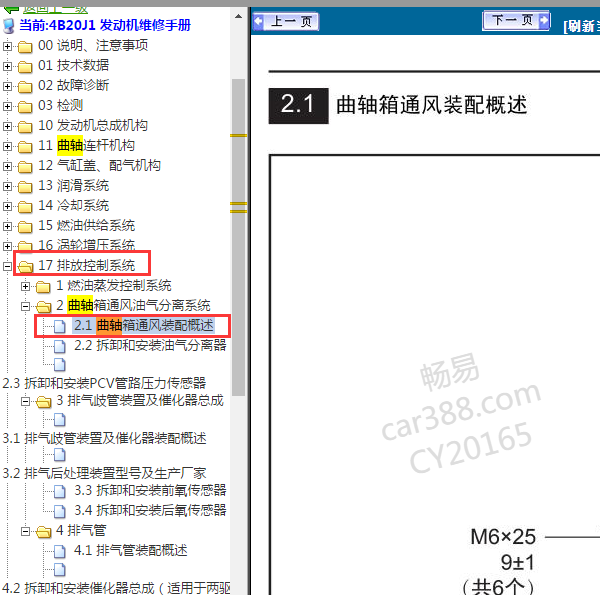600x595 pixels.
Task: Open 2.1 曲轴箱通风装配概述 page
Action: (143, 326)
